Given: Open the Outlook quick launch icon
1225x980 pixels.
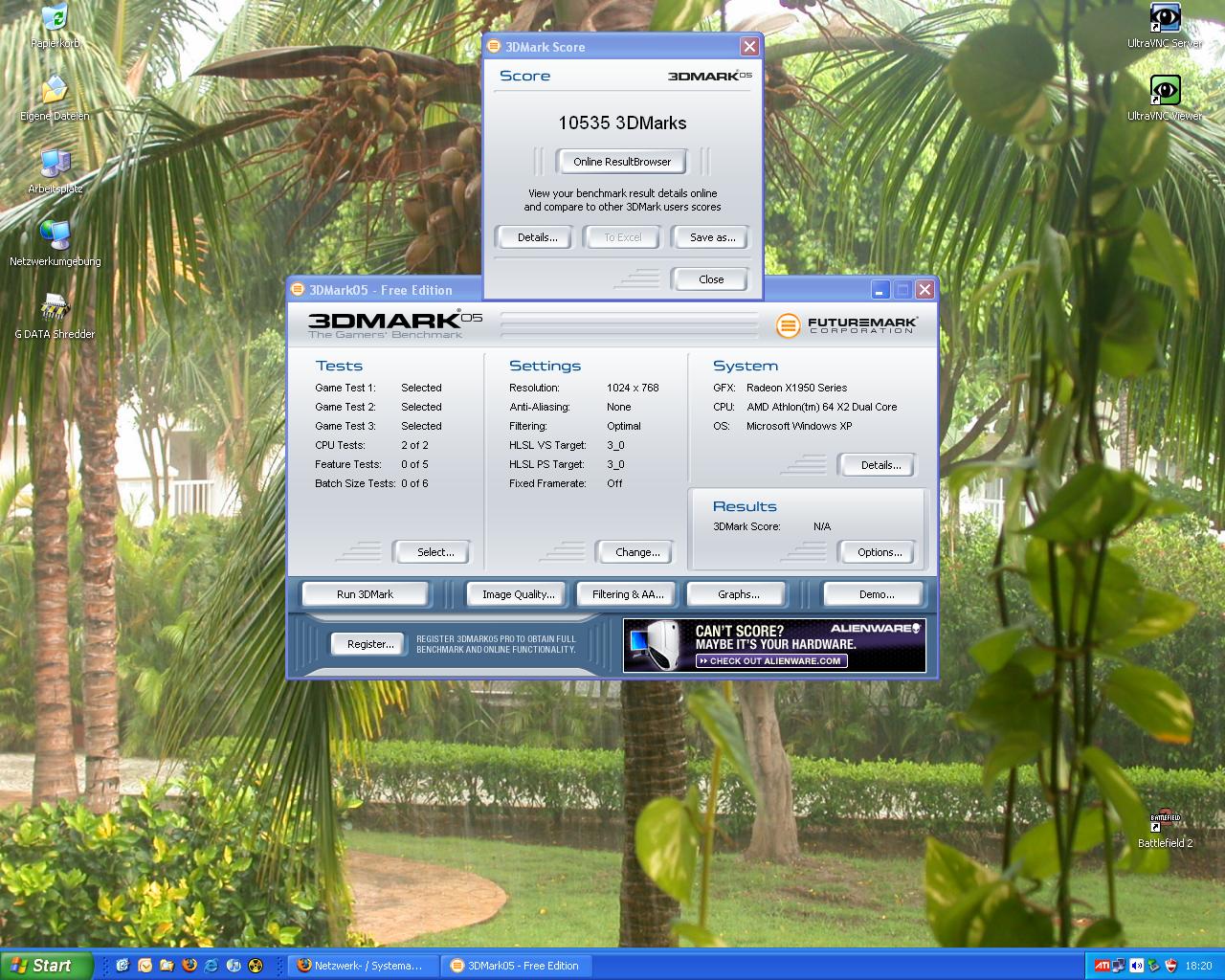Looking at the screenshot, I should pos(145,966).
